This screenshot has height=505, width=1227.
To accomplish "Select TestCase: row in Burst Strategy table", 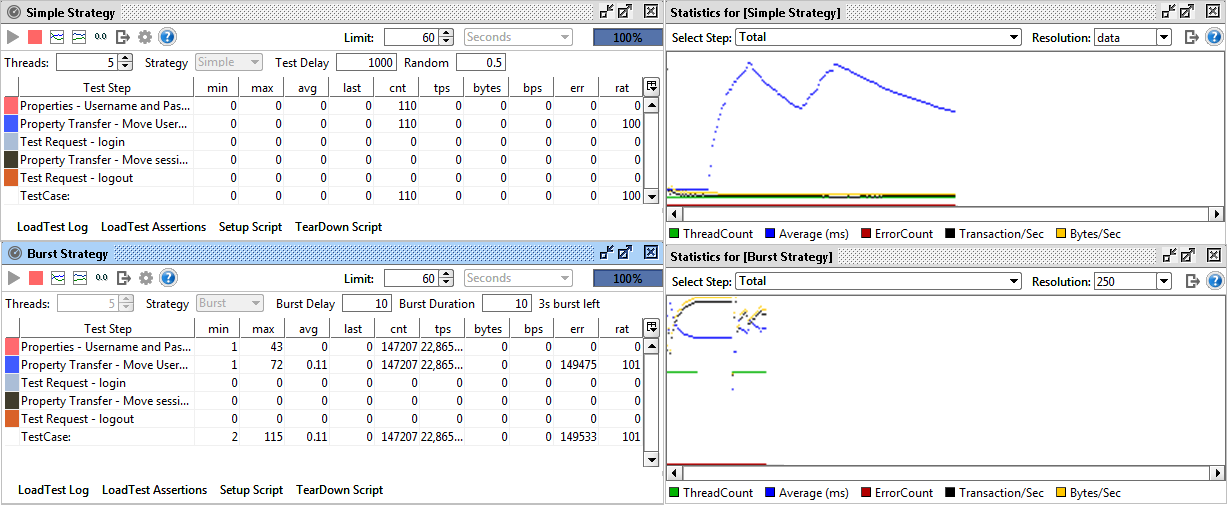I will click(x=323, y=437).
